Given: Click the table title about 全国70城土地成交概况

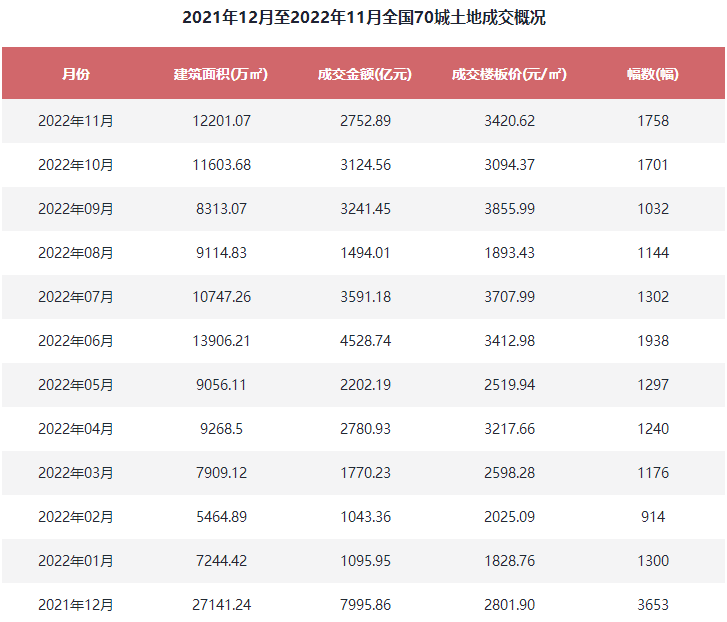Looking at the screenshot, I should pos(364,18).
